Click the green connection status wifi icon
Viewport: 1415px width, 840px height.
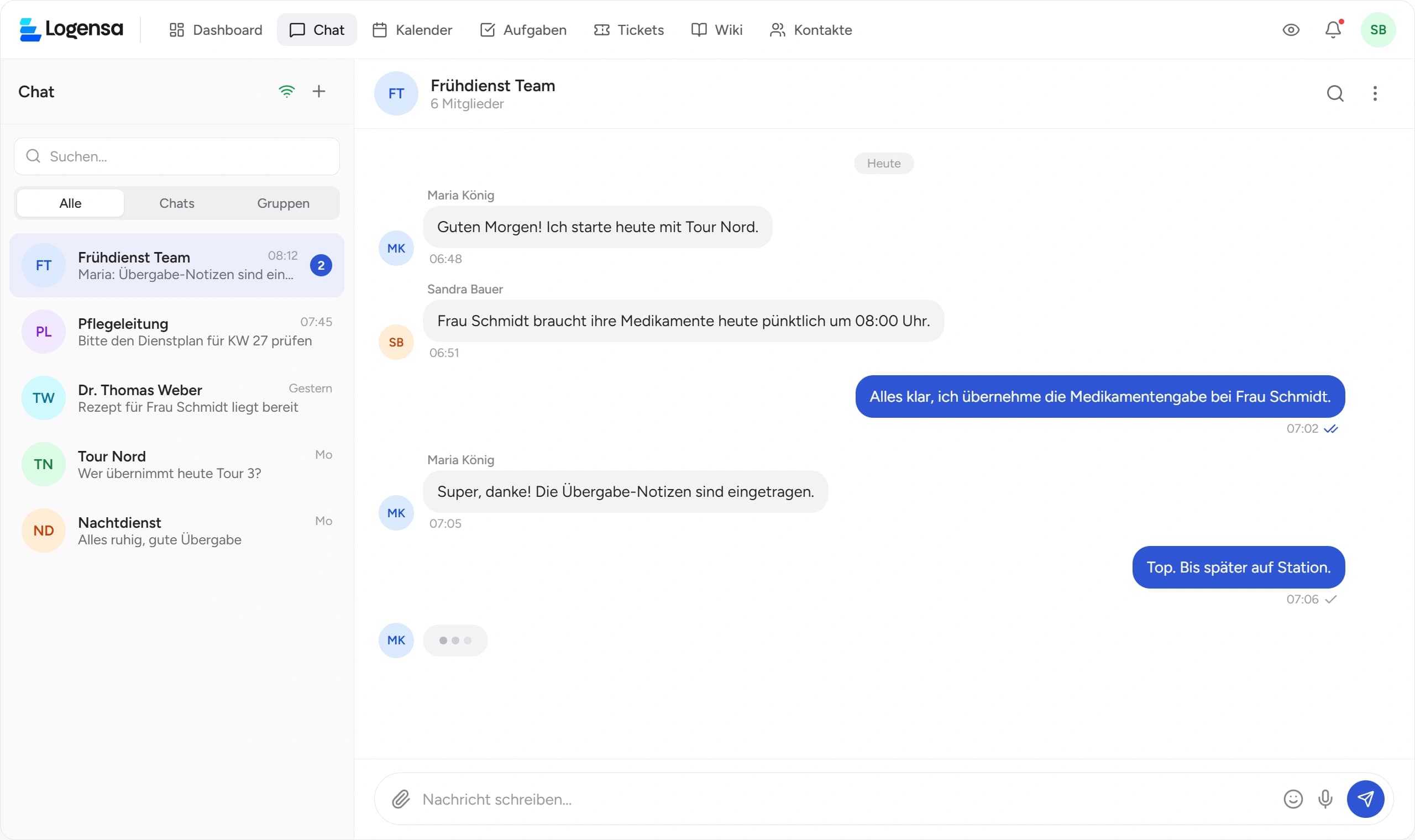(x=287, y=91)
